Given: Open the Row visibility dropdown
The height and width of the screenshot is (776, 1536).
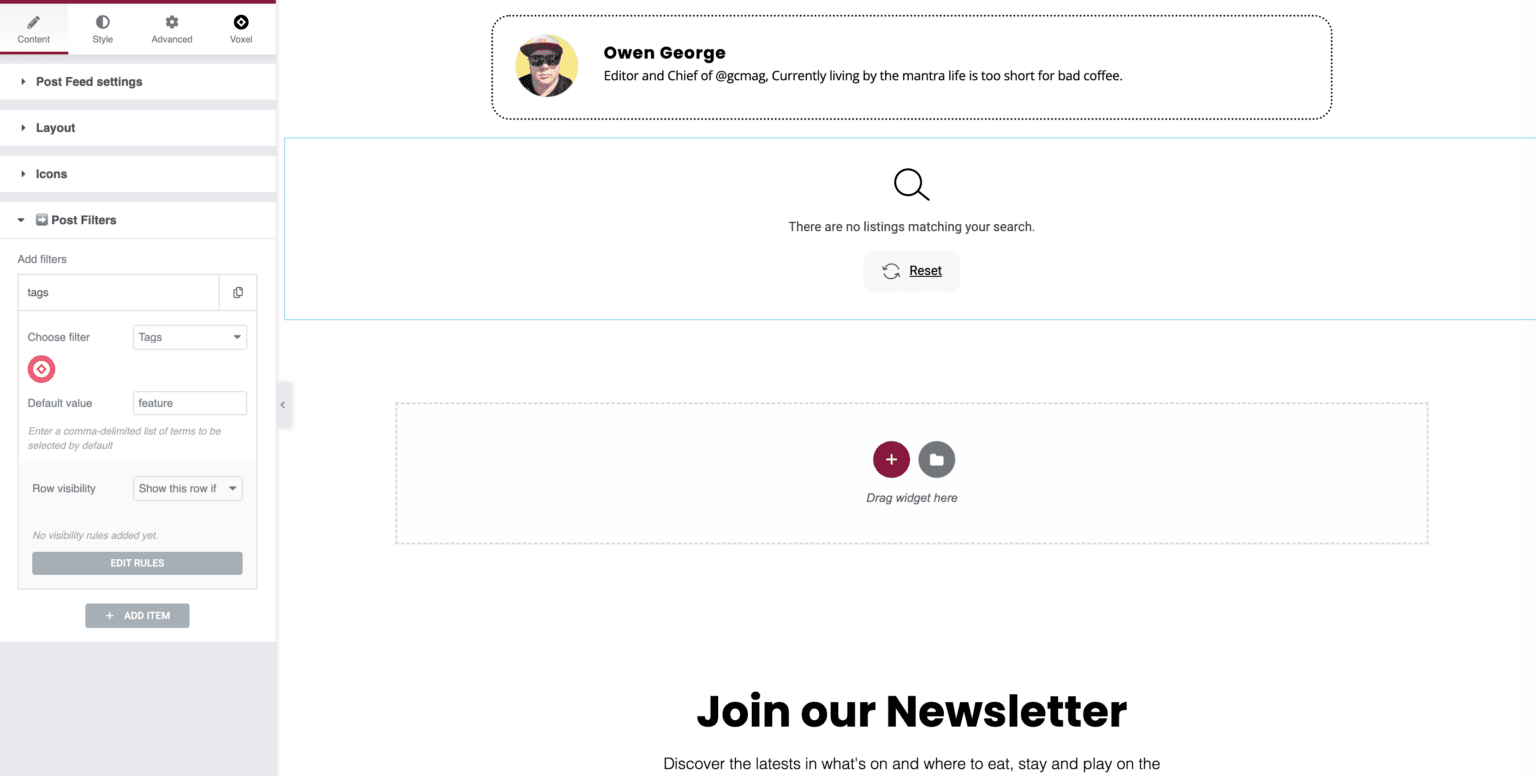Looking at the screenshot, I should coord(187,488).
